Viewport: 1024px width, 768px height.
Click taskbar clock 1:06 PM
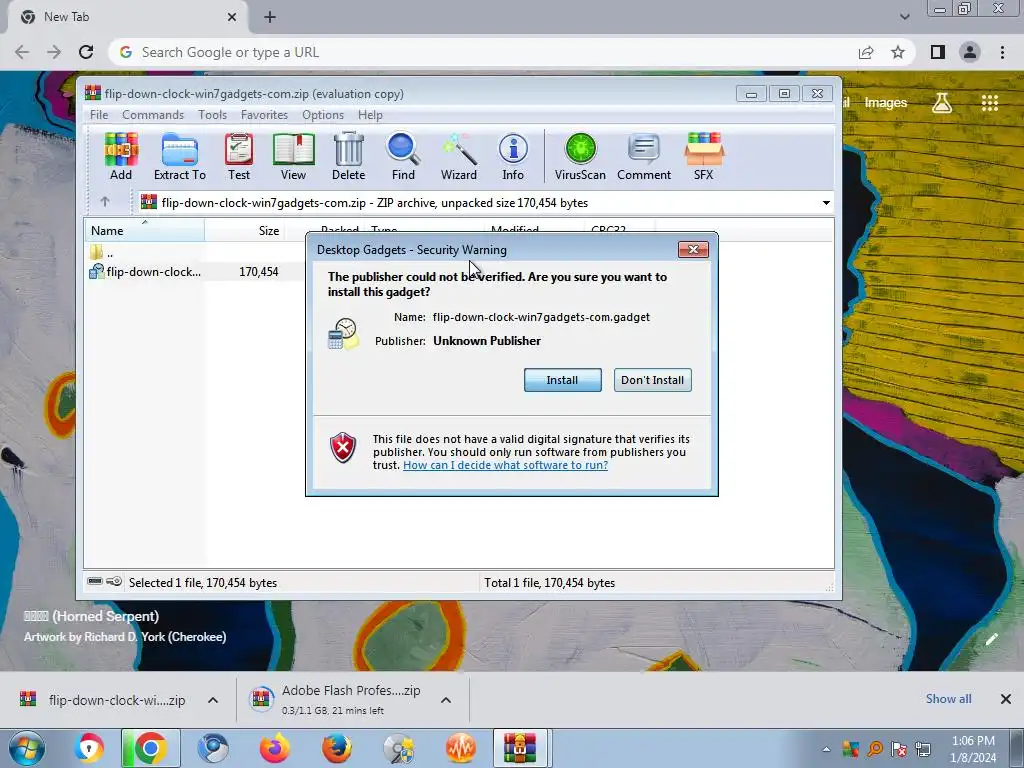973,749
